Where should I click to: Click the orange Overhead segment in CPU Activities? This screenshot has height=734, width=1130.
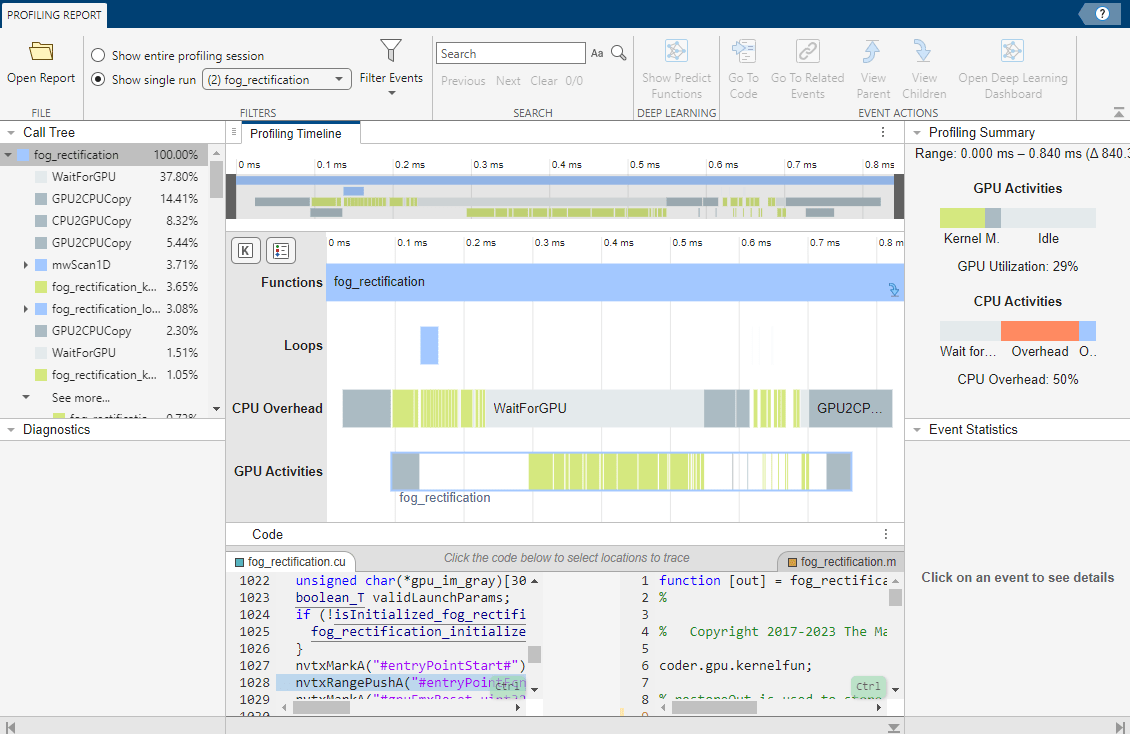[1039, 331]
